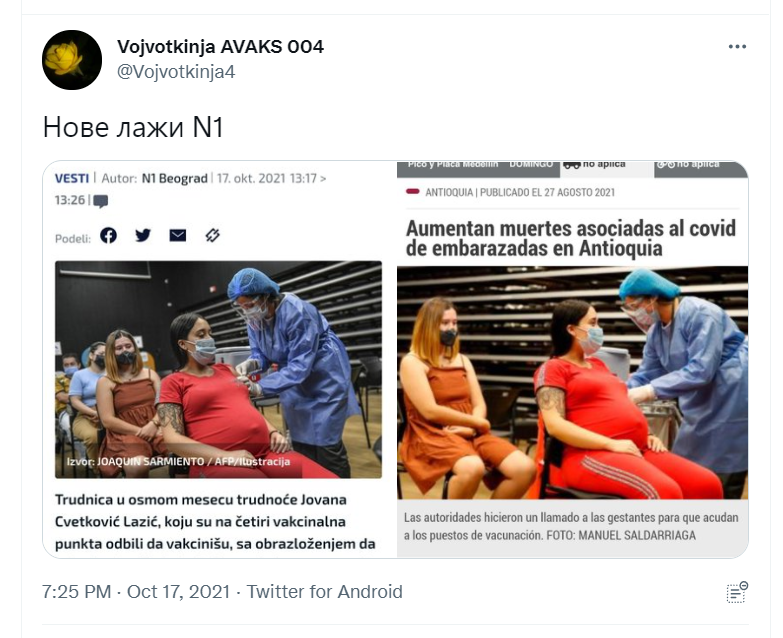Click the Нове лажи N1 tweet text
Image resolution: width=783 pixels, height=638 pixels.
tap(133, 127)
